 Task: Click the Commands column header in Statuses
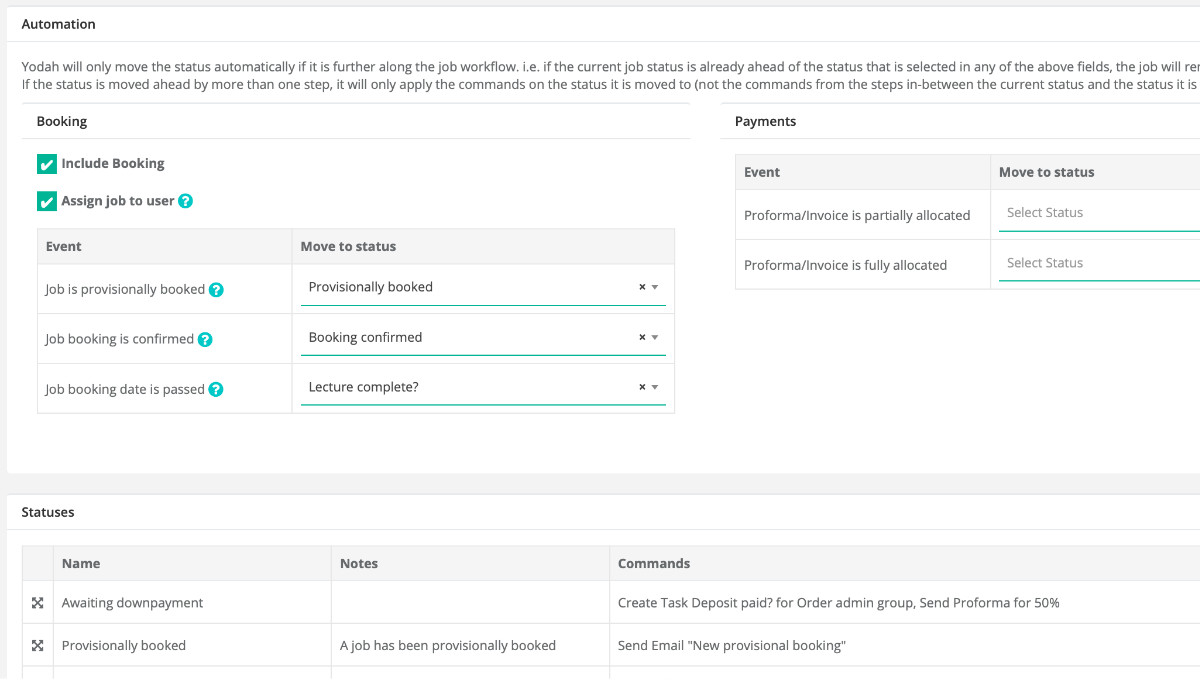653,564
